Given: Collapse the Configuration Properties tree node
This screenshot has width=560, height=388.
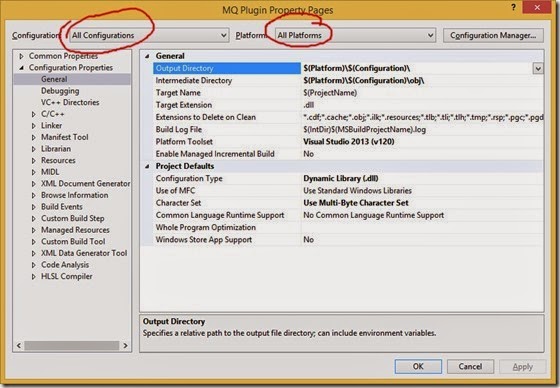Looking at the screenshot, I should click(21, 68).
